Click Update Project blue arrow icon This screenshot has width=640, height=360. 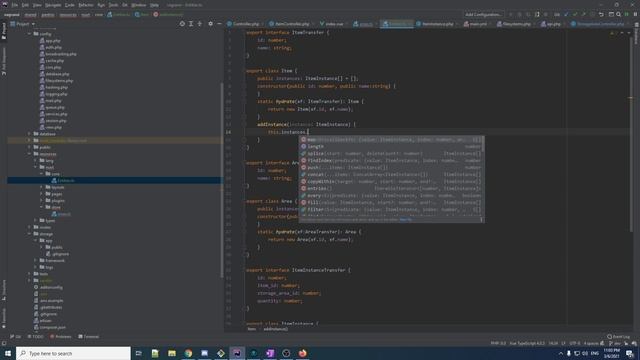pyautogui.click(x=566, y=14)
